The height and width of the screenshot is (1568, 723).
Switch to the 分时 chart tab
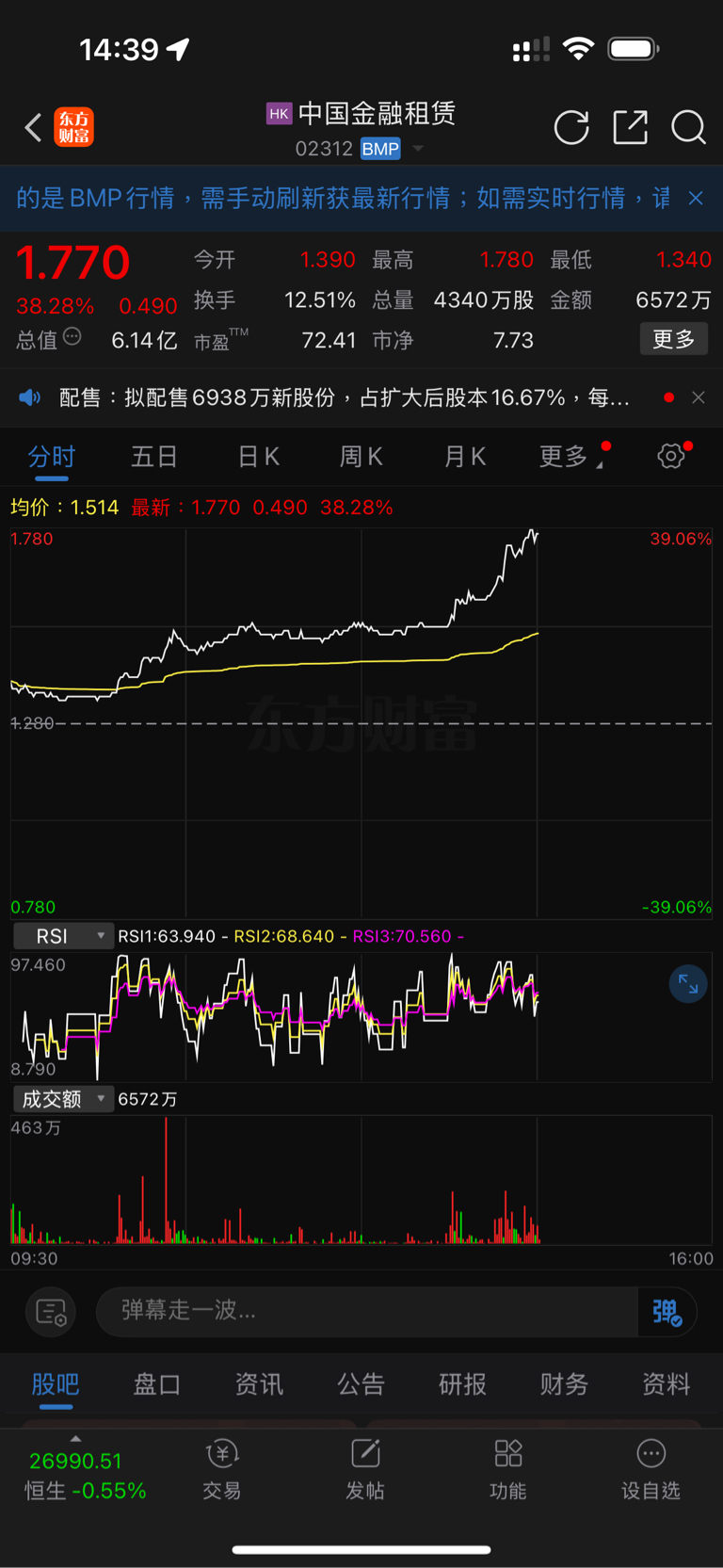coord(52,457)
